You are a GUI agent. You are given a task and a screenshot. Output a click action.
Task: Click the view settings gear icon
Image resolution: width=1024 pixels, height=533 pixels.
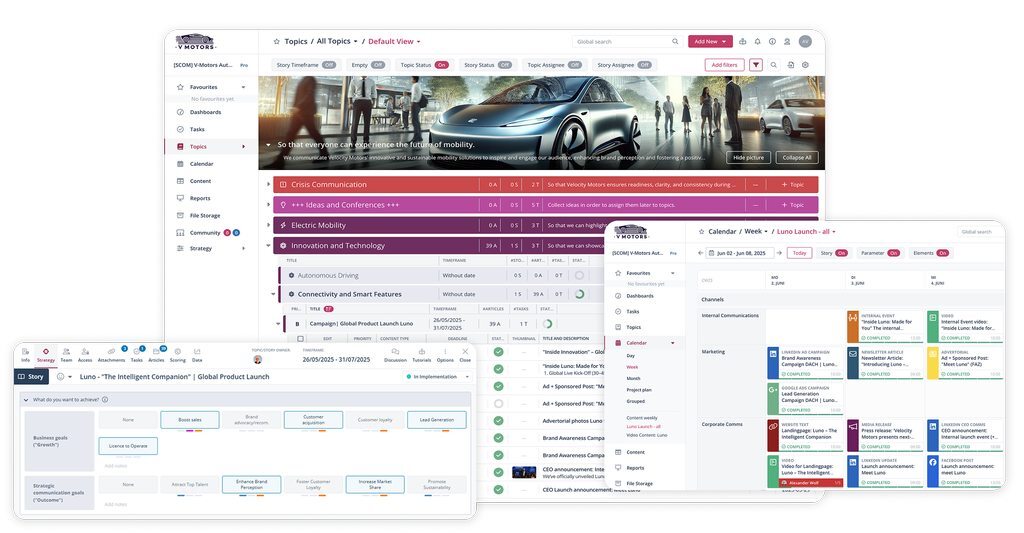pyautogui.click(x=805, y=65)
